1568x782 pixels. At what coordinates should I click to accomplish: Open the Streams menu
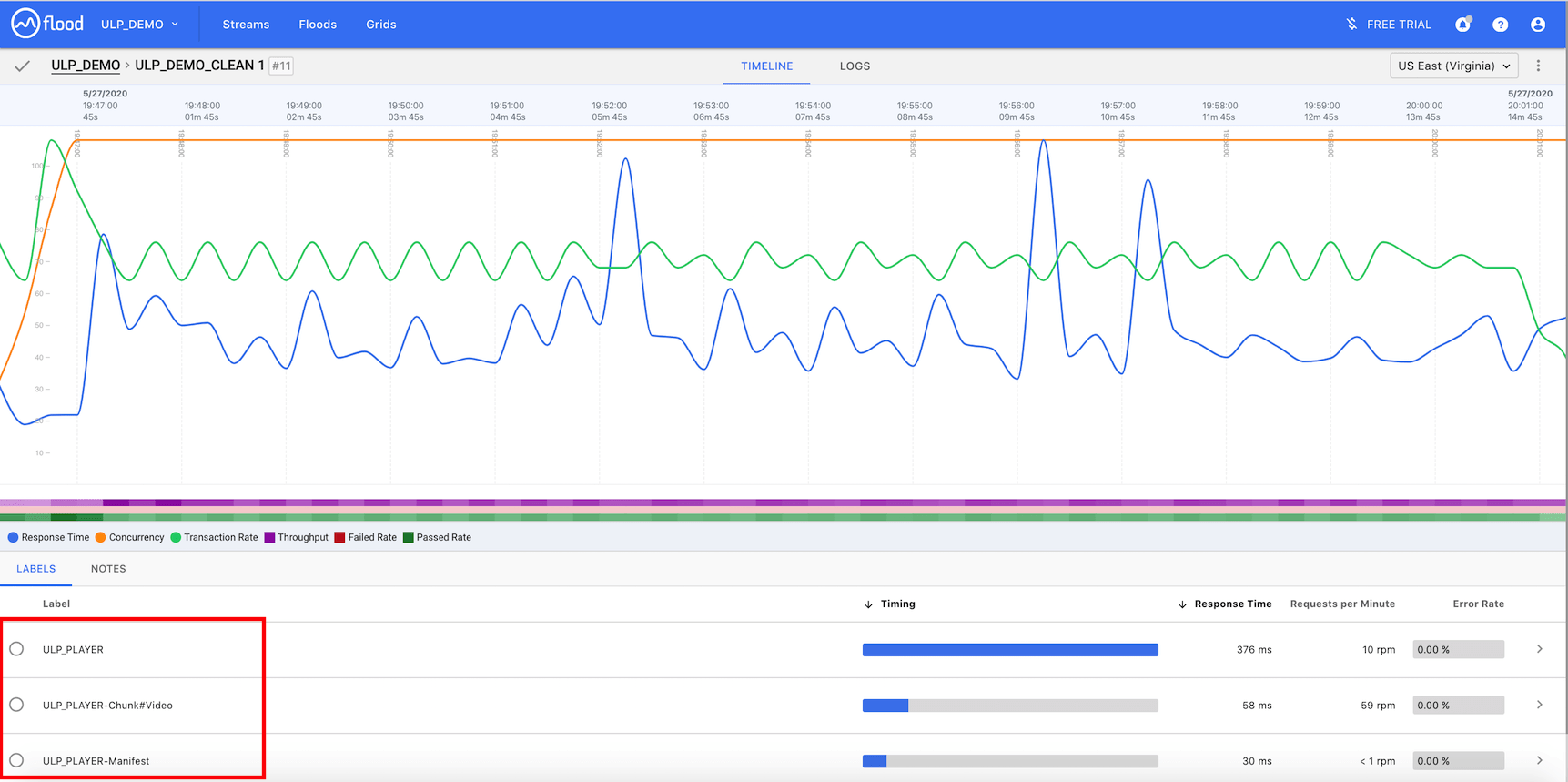[246, 25]
